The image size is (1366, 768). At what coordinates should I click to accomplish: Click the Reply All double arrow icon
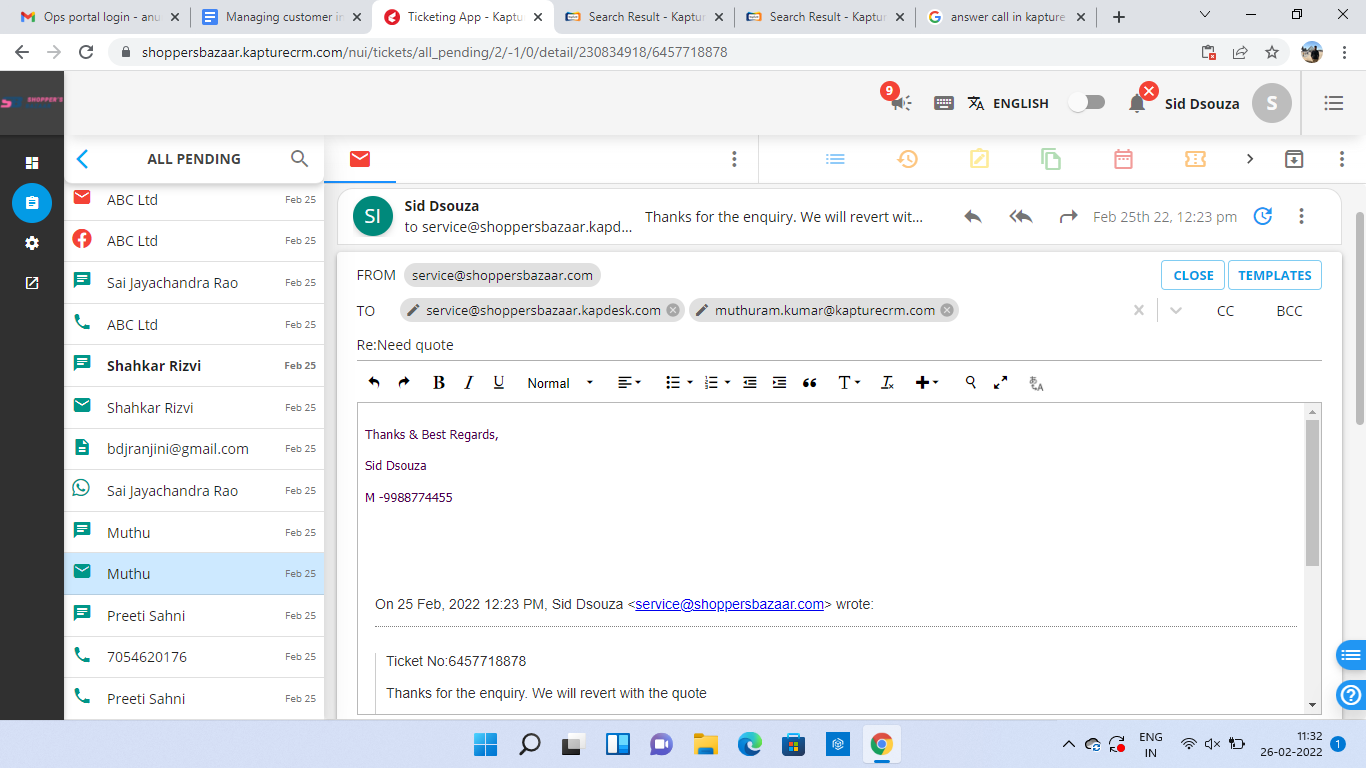tap(1021, 216)
